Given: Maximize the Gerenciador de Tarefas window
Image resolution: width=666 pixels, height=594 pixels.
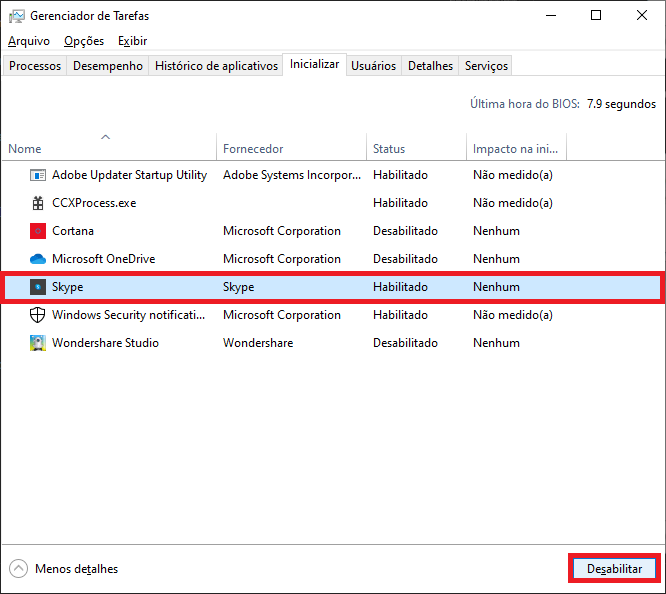Looking at the screenshot, I should point(596,16).
